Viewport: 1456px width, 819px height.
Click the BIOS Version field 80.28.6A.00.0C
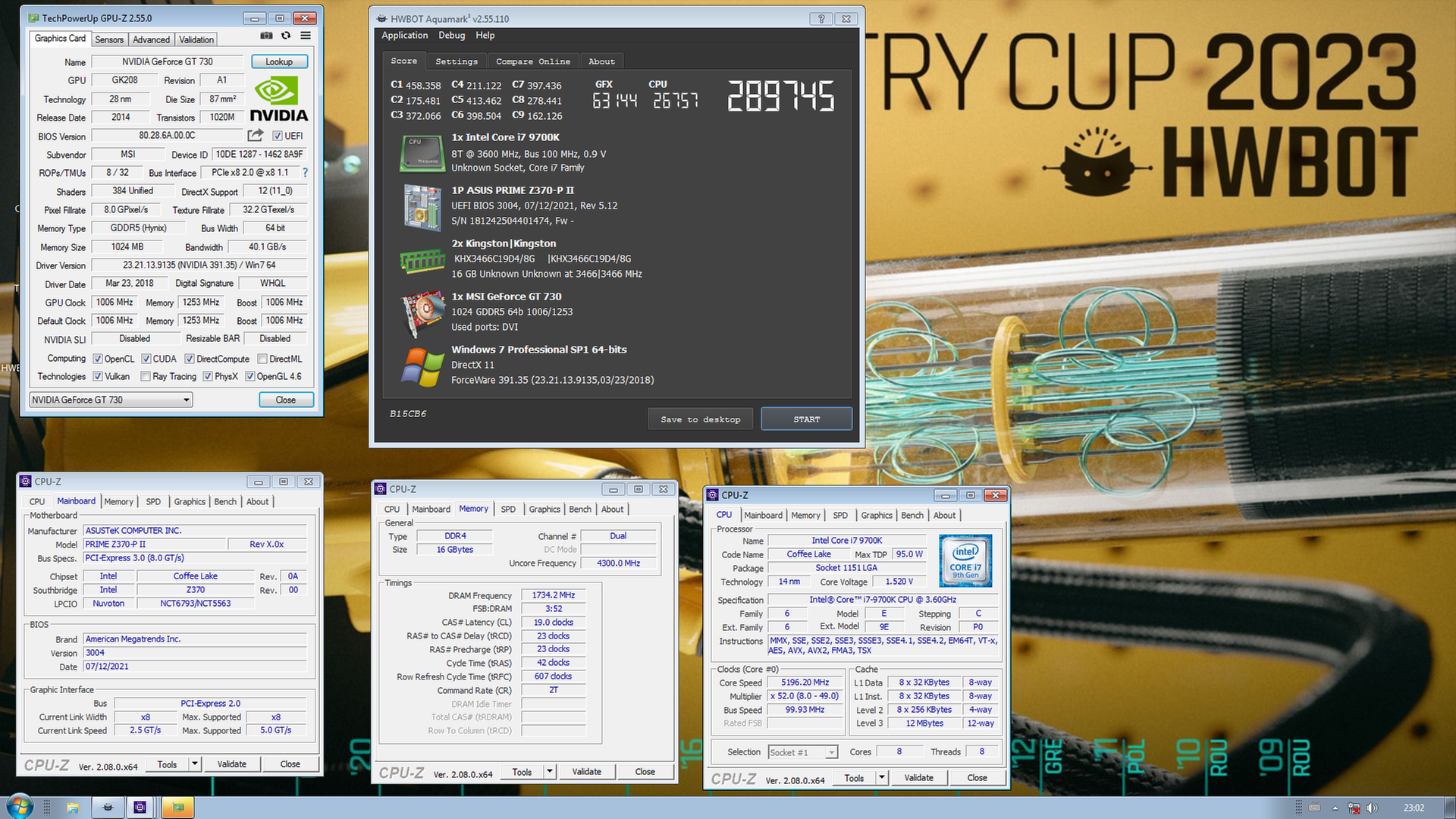[x=168, y=136]
